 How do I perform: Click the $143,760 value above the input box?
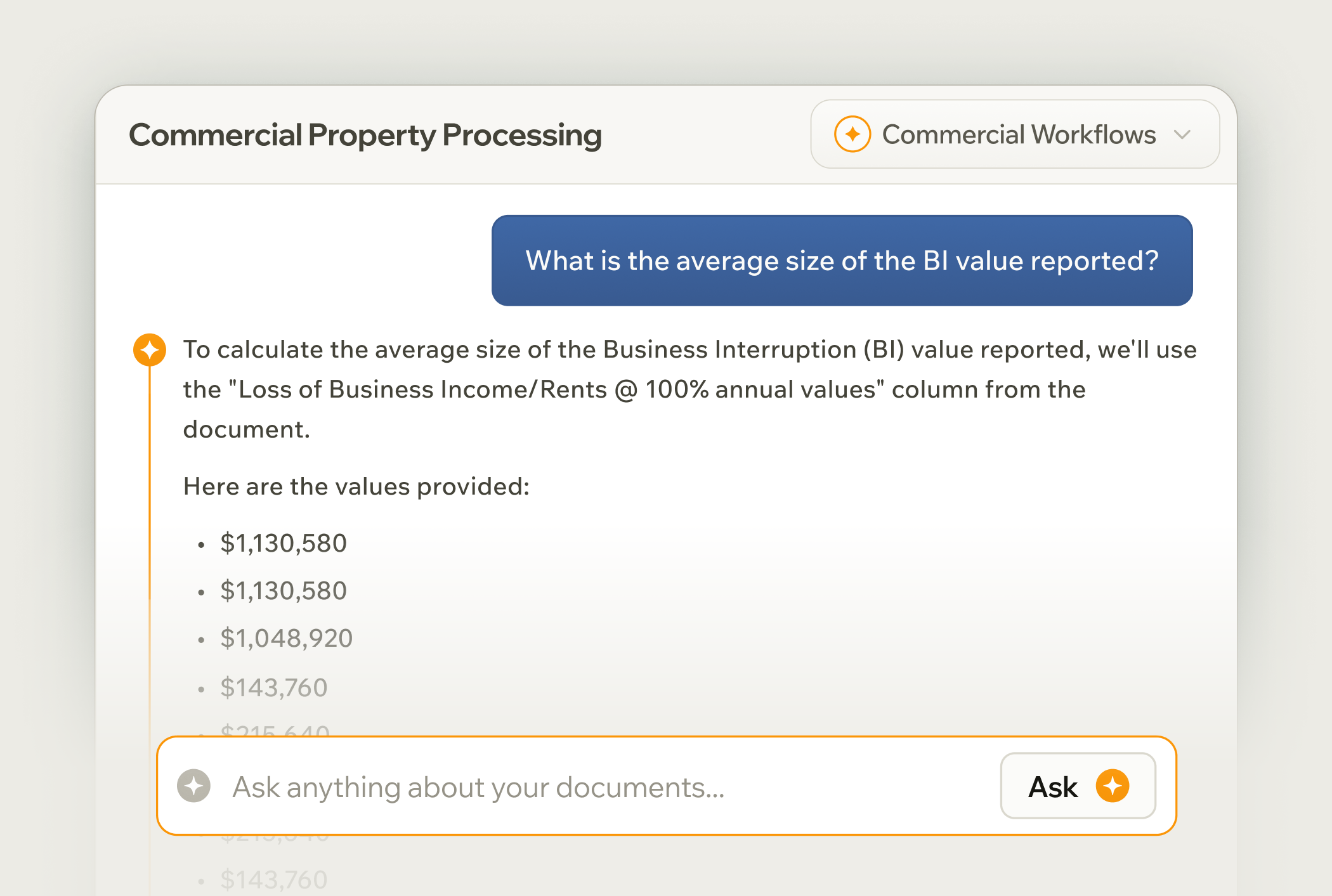point(273,688)
